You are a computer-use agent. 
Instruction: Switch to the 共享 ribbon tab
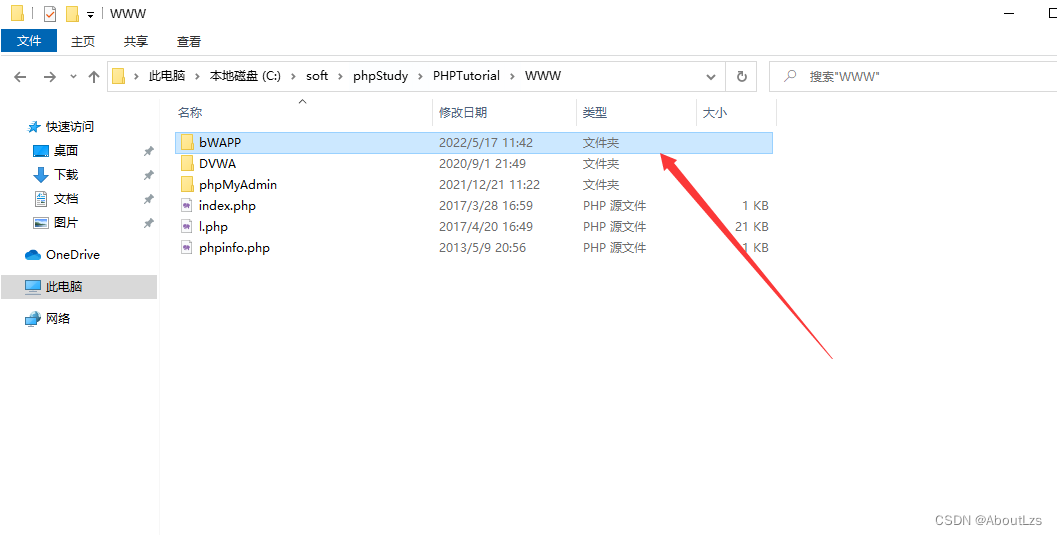coord(135,41)
